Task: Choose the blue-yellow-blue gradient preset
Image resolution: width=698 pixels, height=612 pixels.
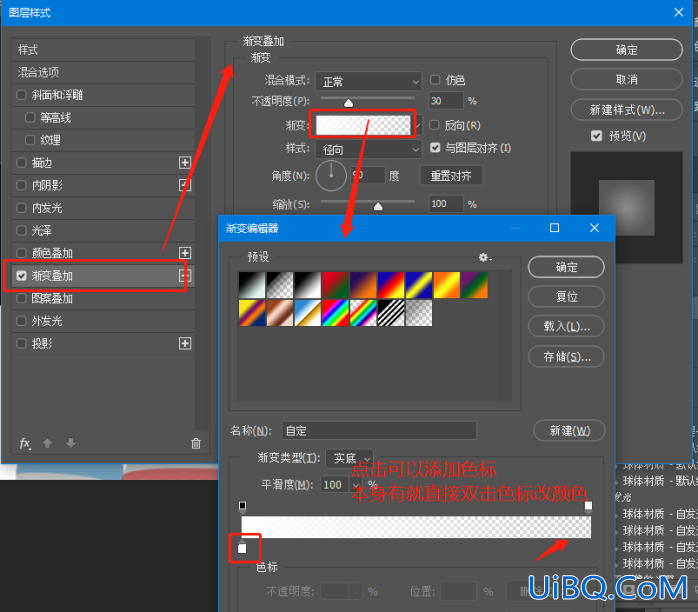Action: [x=419, y=285]
